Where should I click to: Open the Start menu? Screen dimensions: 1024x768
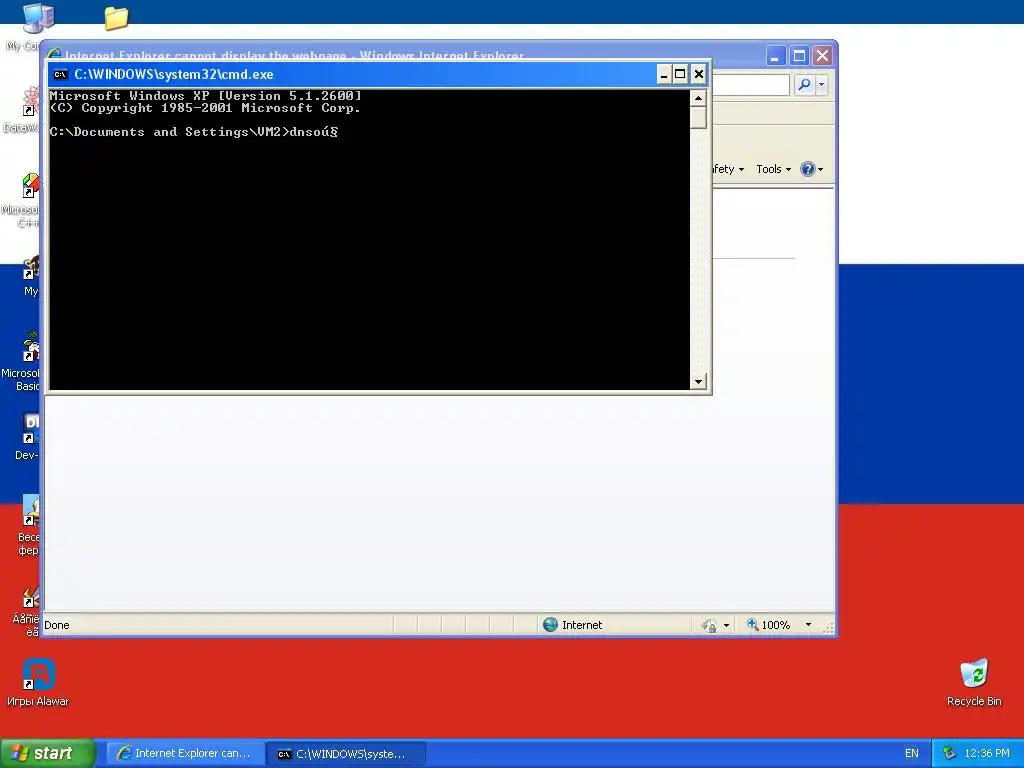pyautogui.click(x=48, y=753)
